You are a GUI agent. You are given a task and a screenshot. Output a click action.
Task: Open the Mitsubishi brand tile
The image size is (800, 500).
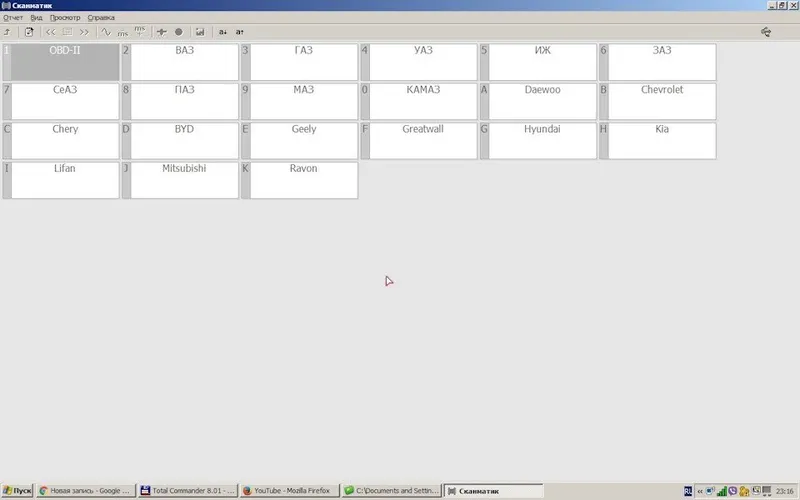pos(180,180)
